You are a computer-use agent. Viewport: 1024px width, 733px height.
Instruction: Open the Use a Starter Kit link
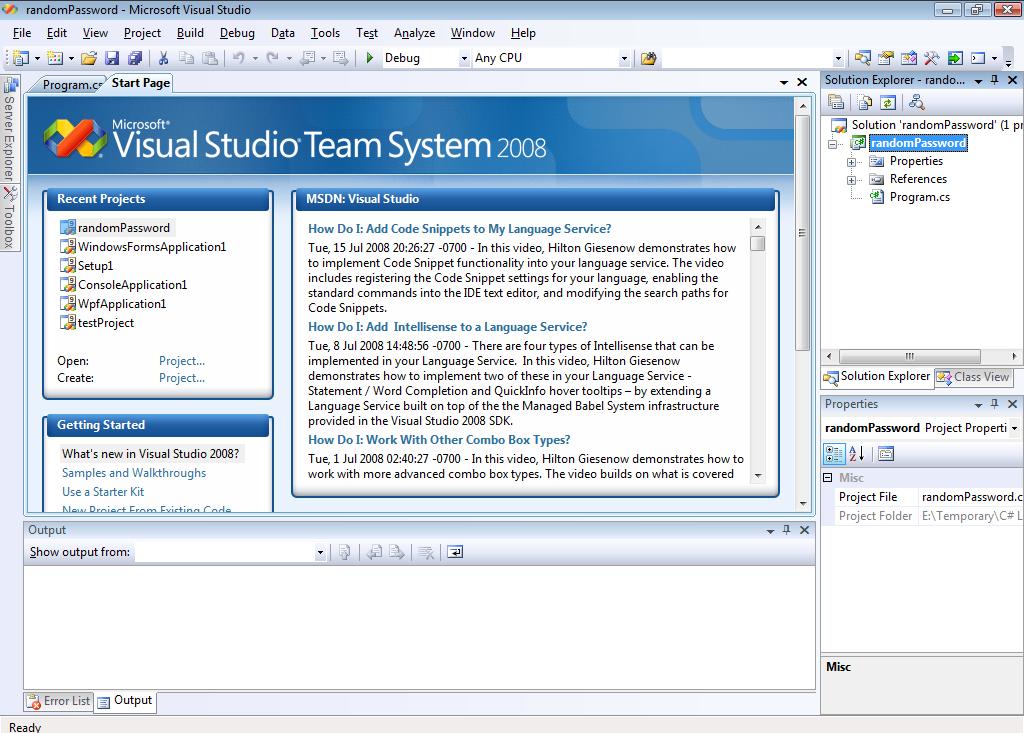[x=103, y=491]
